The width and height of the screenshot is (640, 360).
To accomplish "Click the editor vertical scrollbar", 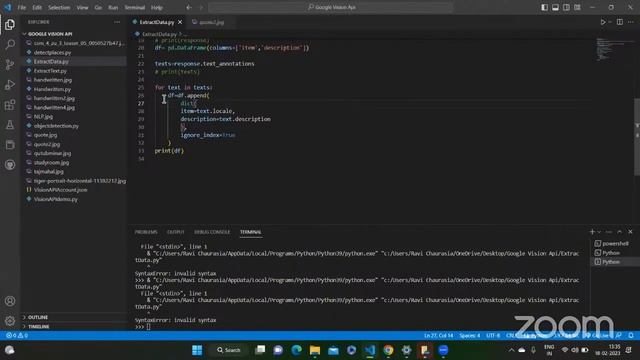I will coord(637,137).
